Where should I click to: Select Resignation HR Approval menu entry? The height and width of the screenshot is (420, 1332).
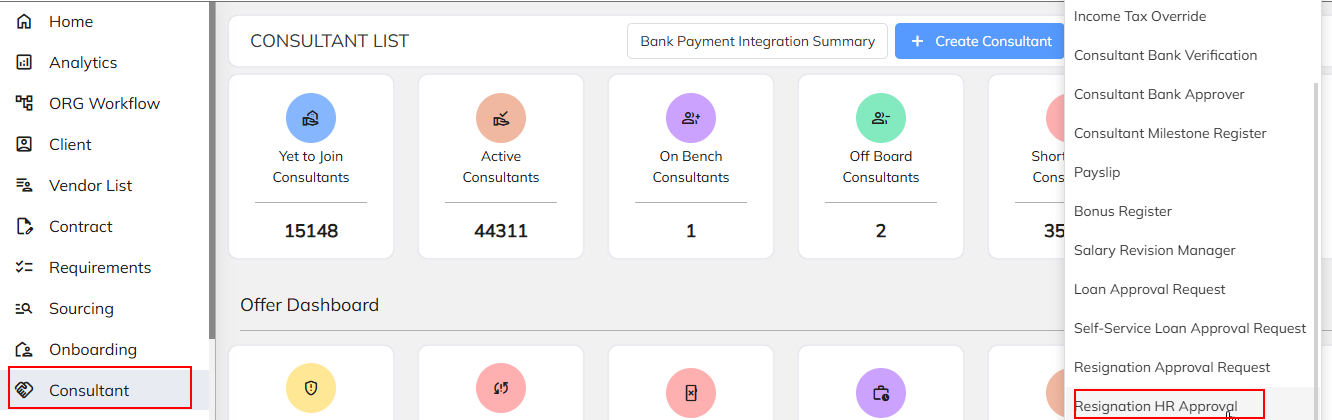1155,406
